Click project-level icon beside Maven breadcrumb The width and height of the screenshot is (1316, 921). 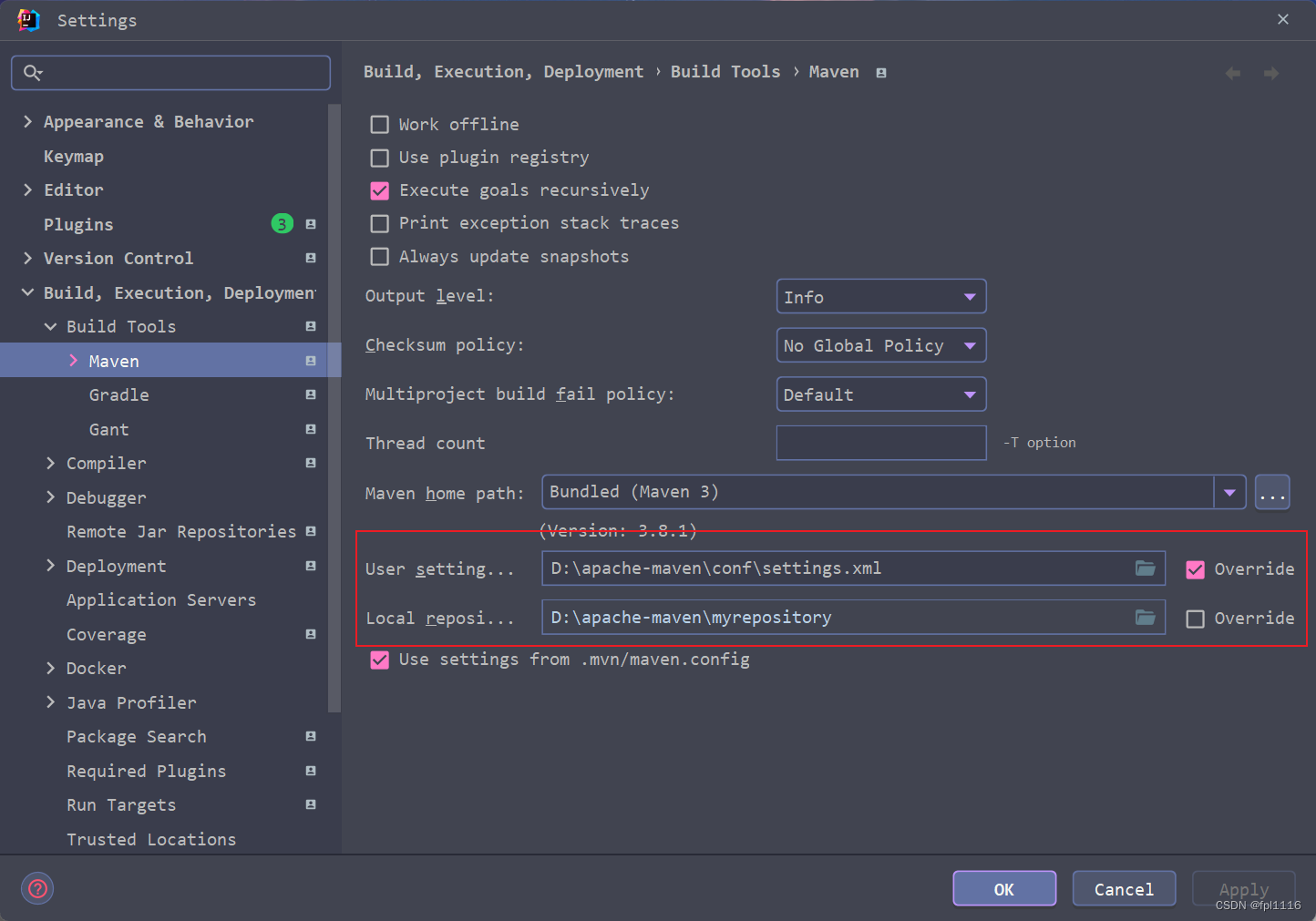[881, 73]
